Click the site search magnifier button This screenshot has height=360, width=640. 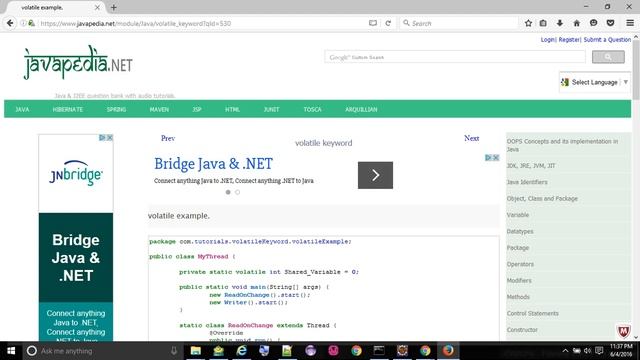[x=608, y=57]
